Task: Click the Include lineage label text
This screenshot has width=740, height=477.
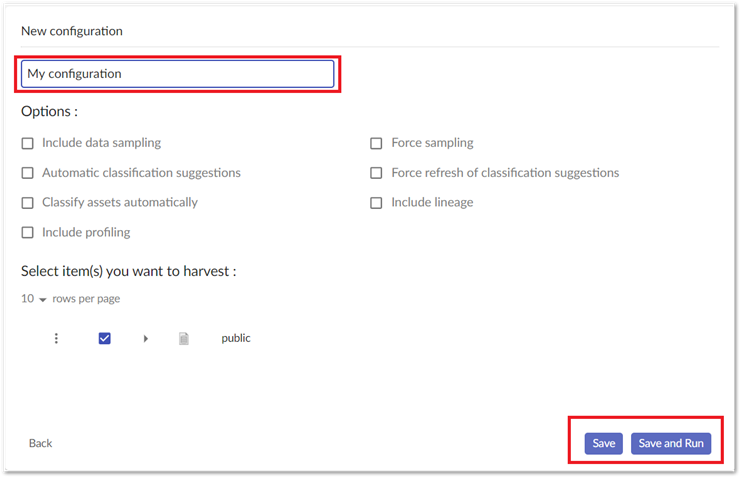Action: tap(432, 203)
